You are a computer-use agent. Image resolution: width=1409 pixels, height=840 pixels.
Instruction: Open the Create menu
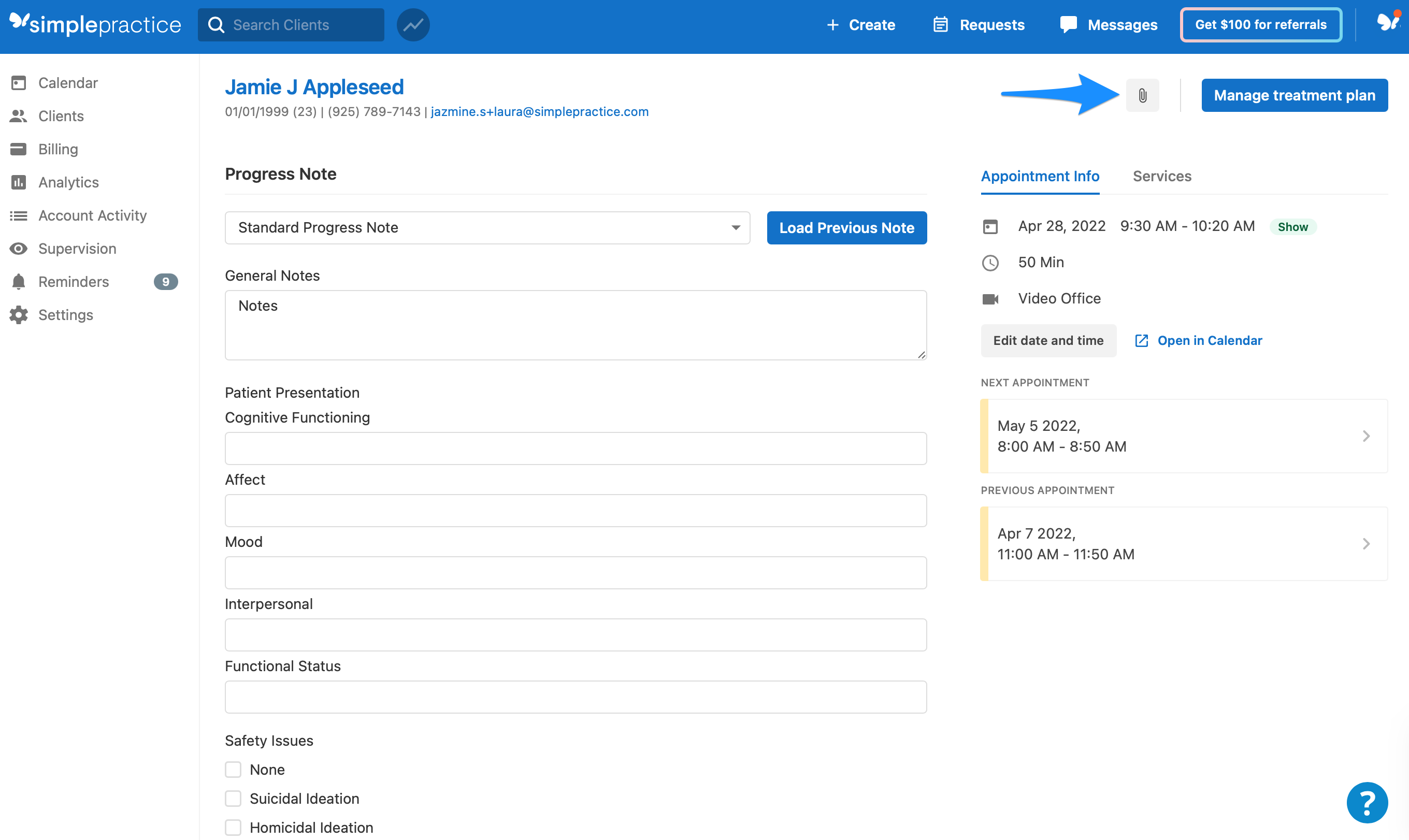point(860,24)
